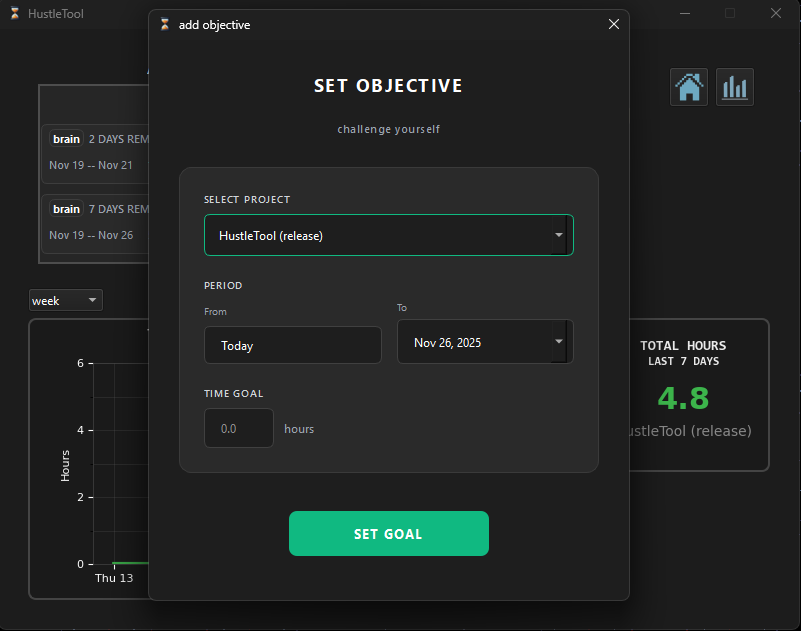This screenshot has width=801, height=631.
Task: Click the brain tag with 7 days remaining
Action: tap(66, 209)
